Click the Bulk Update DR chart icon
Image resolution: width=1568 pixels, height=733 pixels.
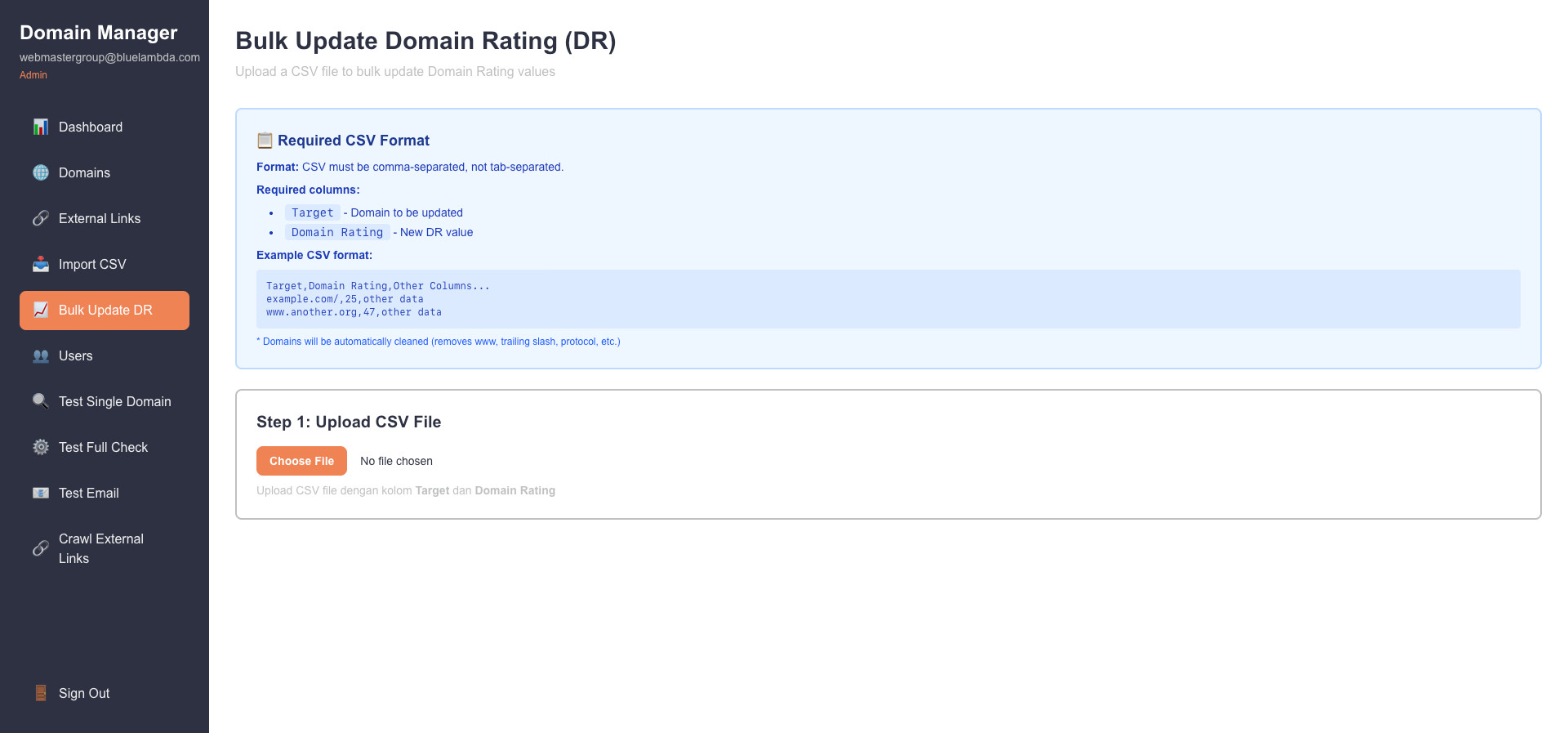tap(41, 310)
